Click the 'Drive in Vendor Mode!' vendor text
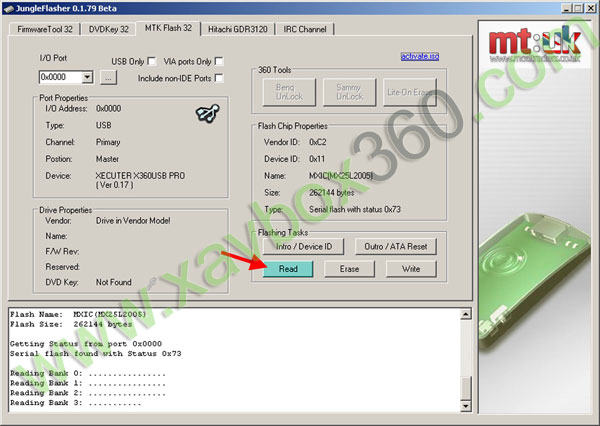The height and width of the screenshot is (426, 600). 133,221
